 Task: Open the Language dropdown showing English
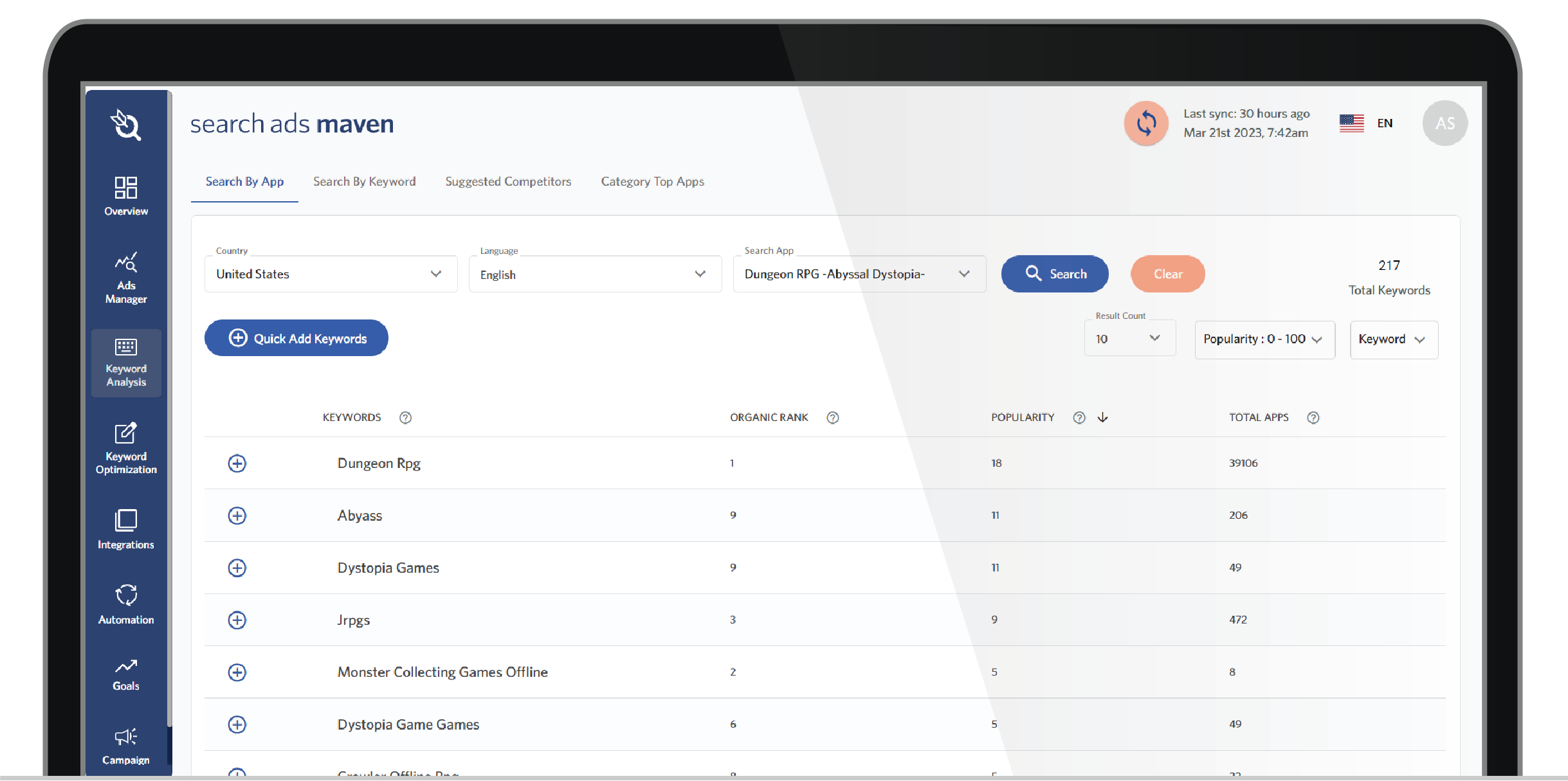pyautogui.click(x=596, y=274)
